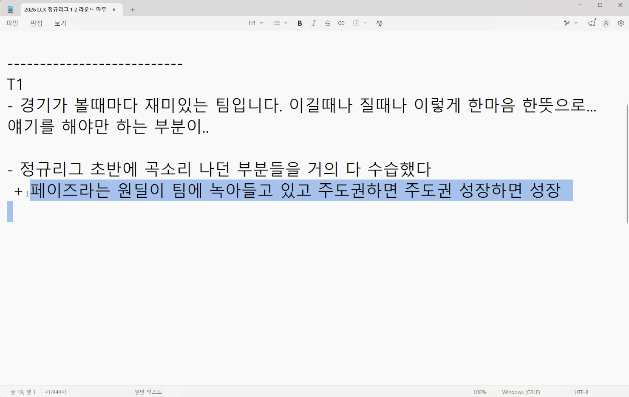
Task: Click the UTF-8 encoding indicator
Action: tap(581, 392)
